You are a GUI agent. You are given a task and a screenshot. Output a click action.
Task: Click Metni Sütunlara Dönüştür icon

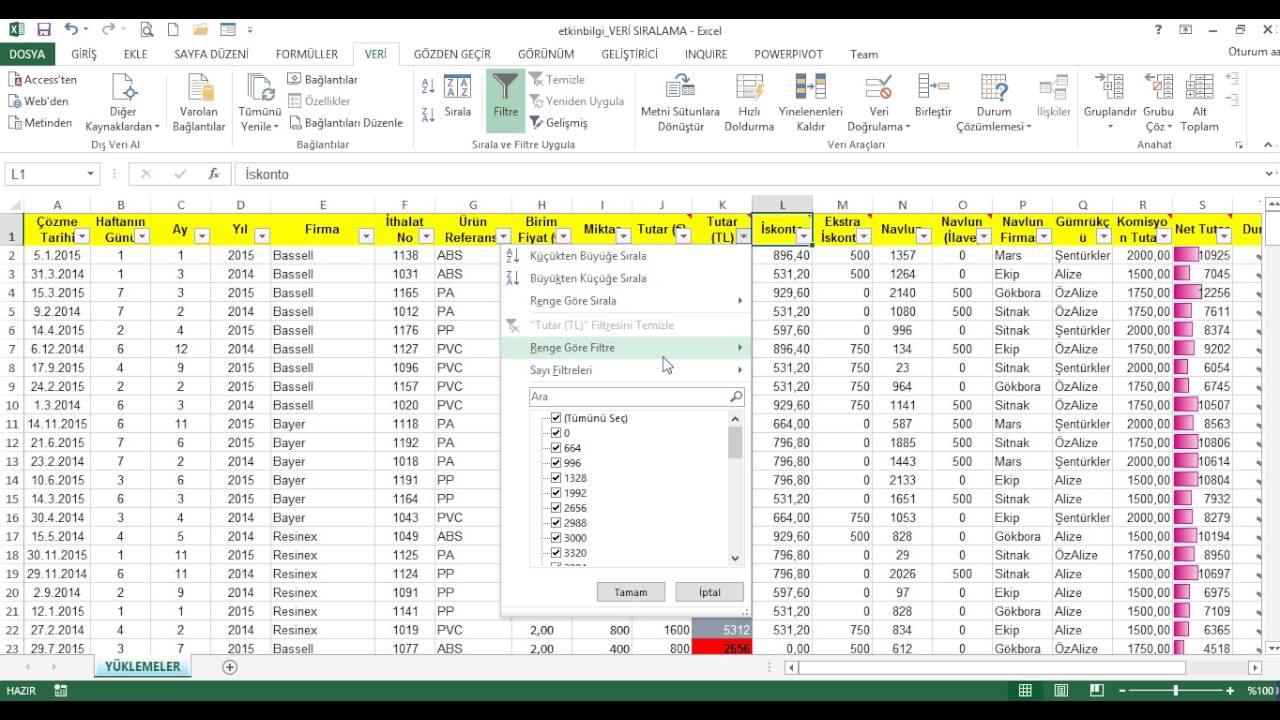click(x=680, y=87)
